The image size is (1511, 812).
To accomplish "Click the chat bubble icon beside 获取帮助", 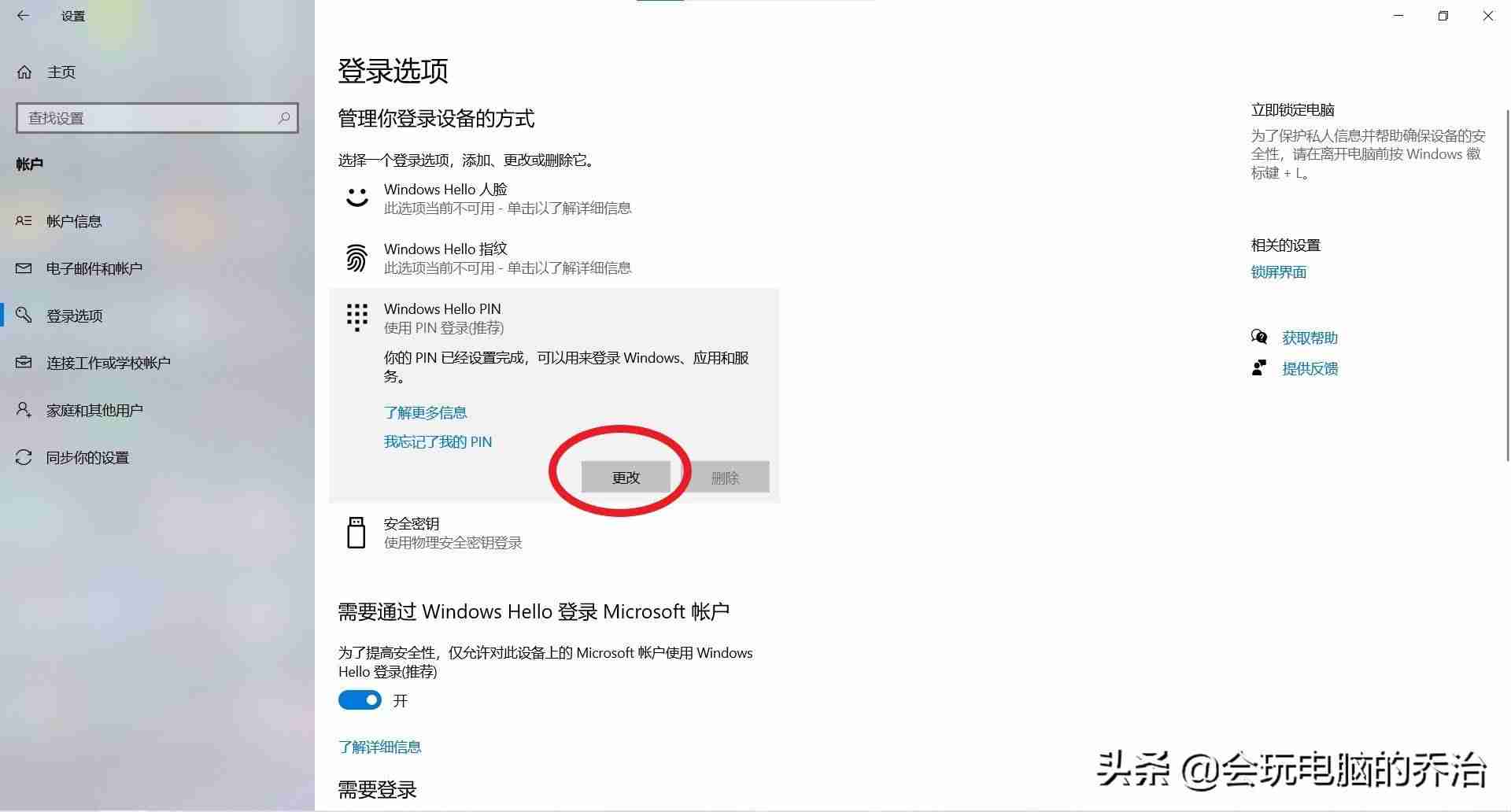I will [x=1259, y=338].
